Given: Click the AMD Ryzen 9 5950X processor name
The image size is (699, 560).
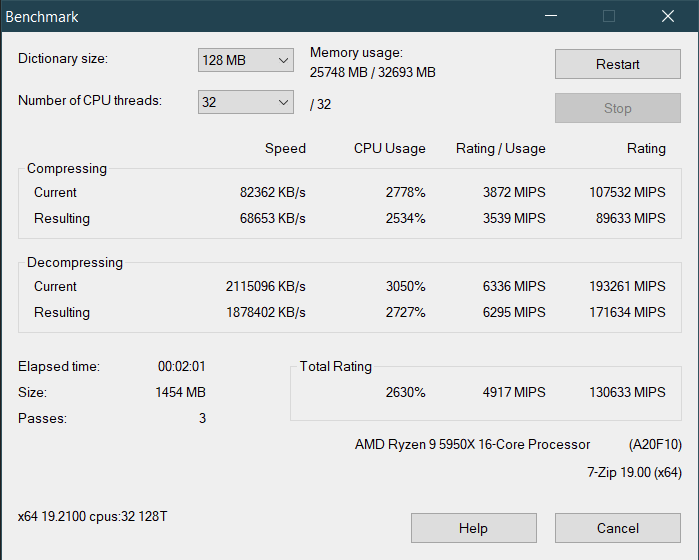Looking at the screenshot, I should point(472,444).
